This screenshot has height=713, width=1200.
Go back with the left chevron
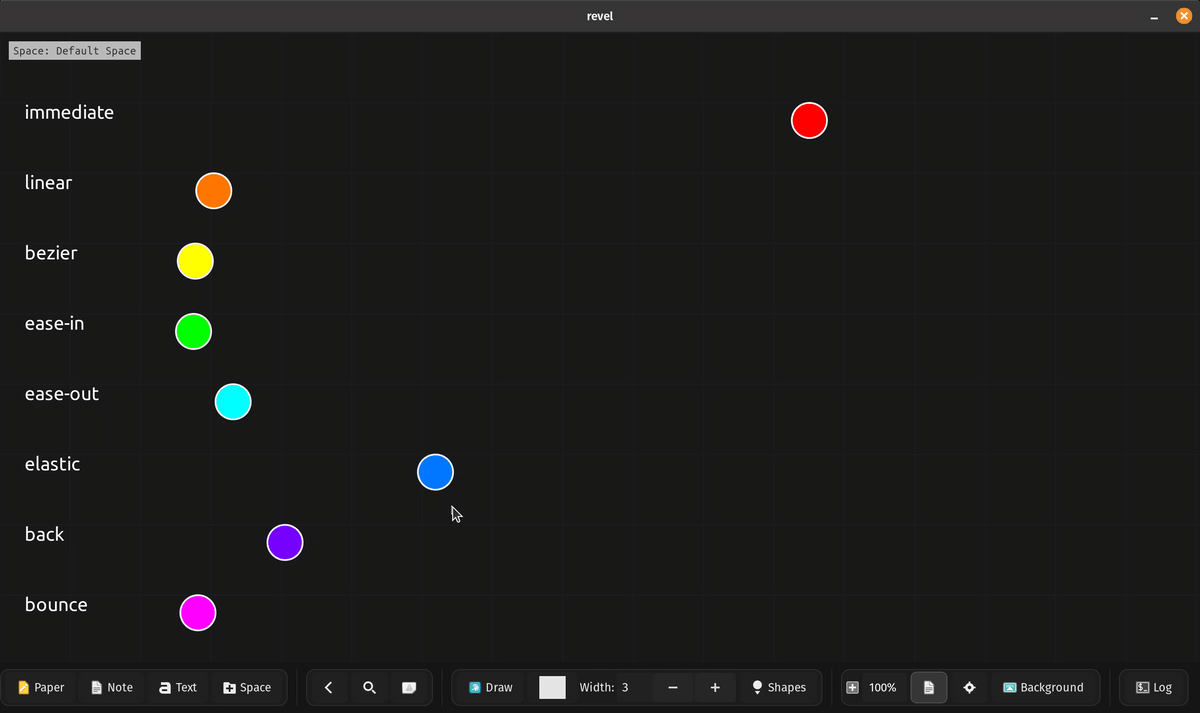click(x=328, y=687)
